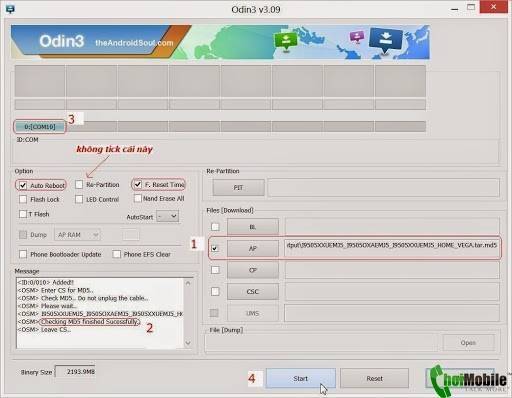Enable the Re-Partition checkbox
The height and width of the screenshot is (398, 512).
(x=79, y=184)
